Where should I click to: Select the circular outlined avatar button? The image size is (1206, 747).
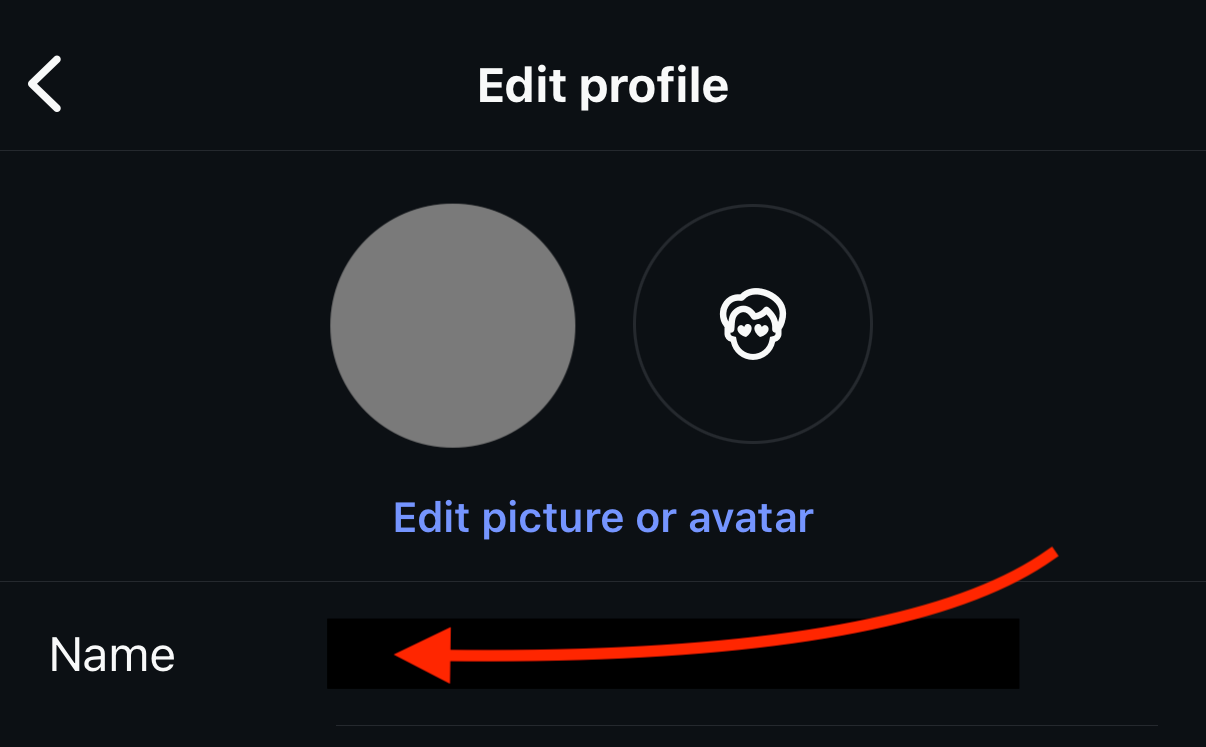coord(753,324)
